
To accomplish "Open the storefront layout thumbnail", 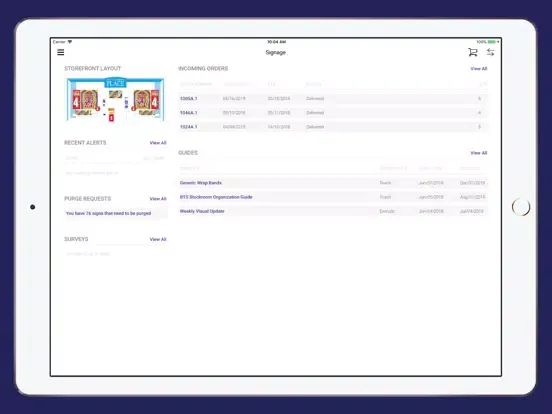I will point(115,100).
